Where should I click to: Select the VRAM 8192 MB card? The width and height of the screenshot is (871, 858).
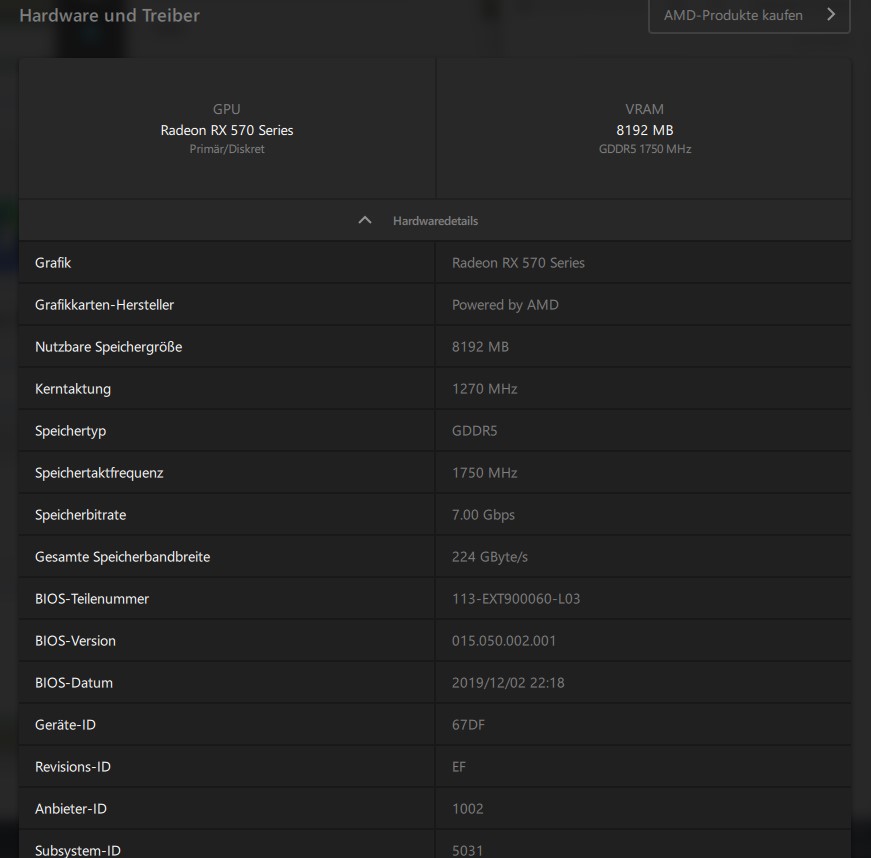[644, 129]
